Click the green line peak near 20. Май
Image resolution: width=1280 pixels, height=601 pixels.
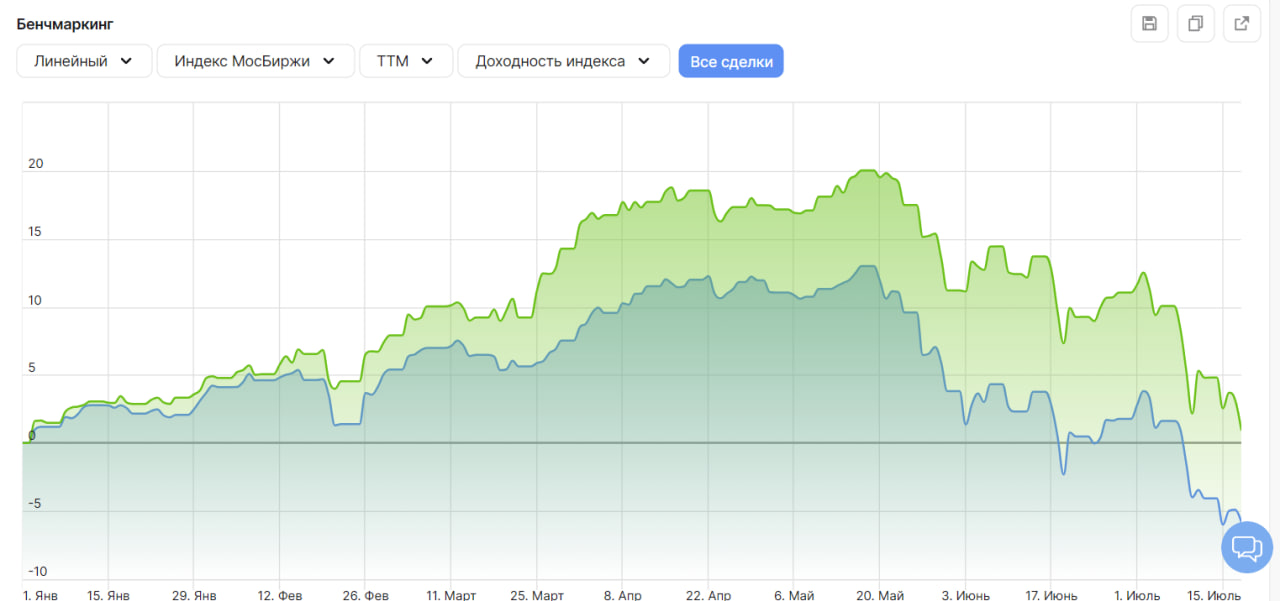[x=868, y=171]
